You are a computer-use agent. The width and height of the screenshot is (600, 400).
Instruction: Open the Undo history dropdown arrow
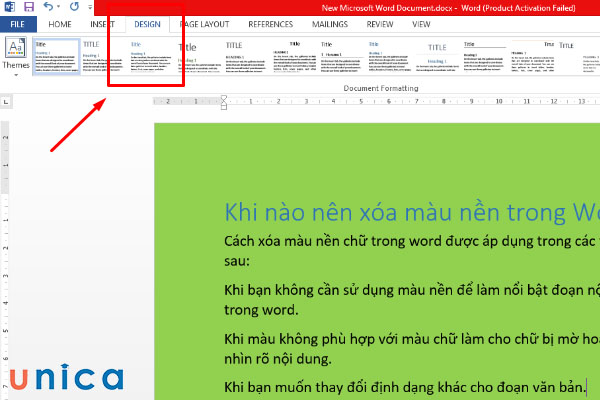59,7
